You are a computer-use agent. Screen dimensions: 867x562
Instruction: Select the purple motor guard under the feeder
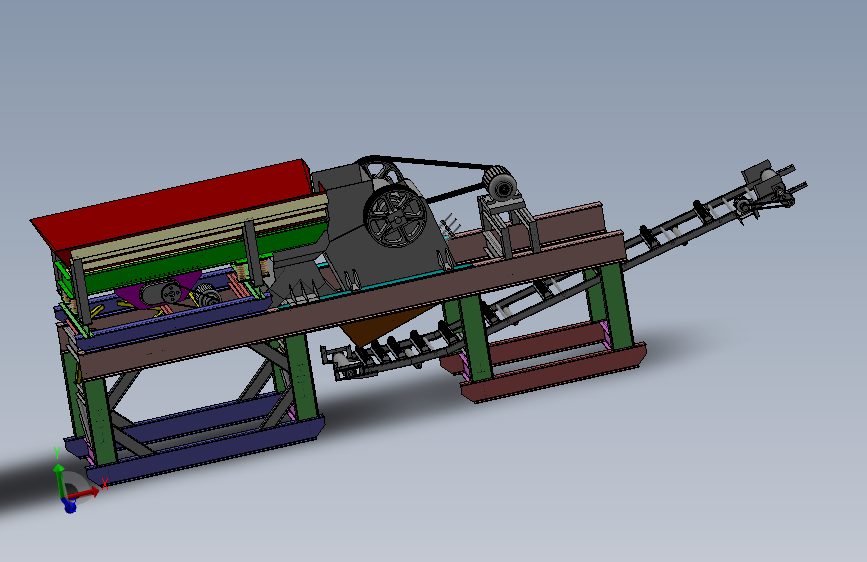(158, 289)
